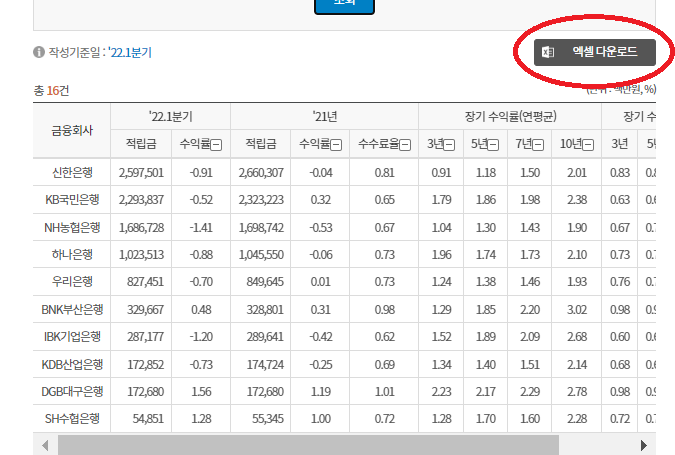
Task: Select the BNK부산은행 row name
Action: (72, 310)
